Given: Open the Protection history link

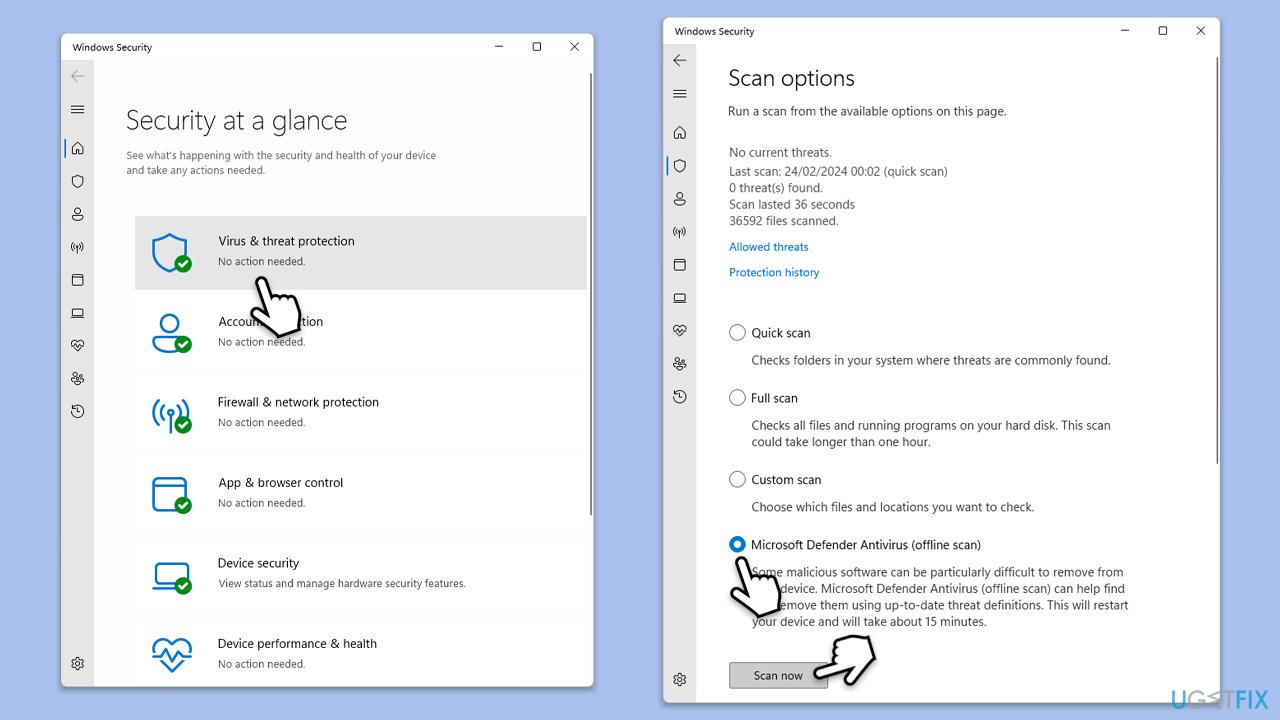Looking at the screenshot, I should coord(774,273).
